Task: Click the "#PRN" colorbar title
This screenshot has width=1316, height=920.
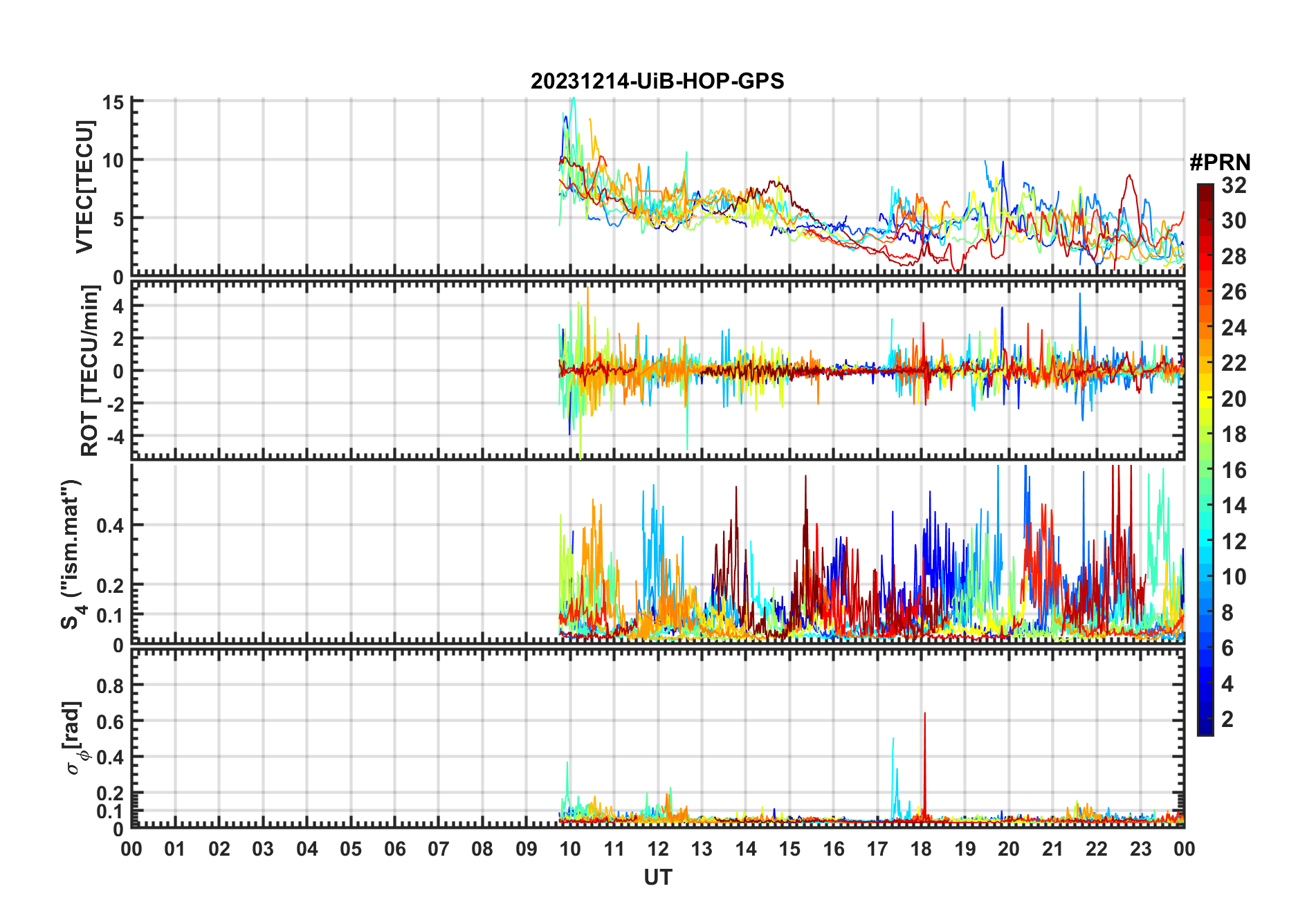Action: 1220,163
